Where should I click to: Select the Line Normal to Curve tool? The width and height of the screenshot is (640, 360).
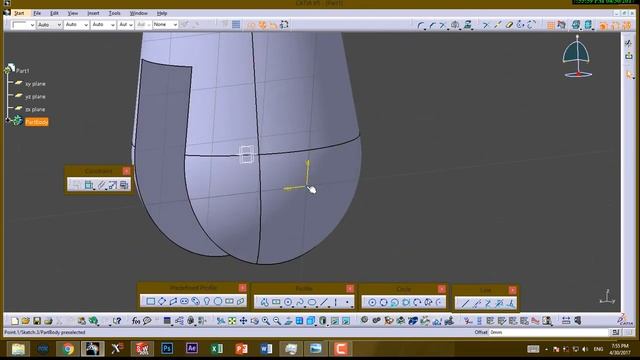click(510, 303)
